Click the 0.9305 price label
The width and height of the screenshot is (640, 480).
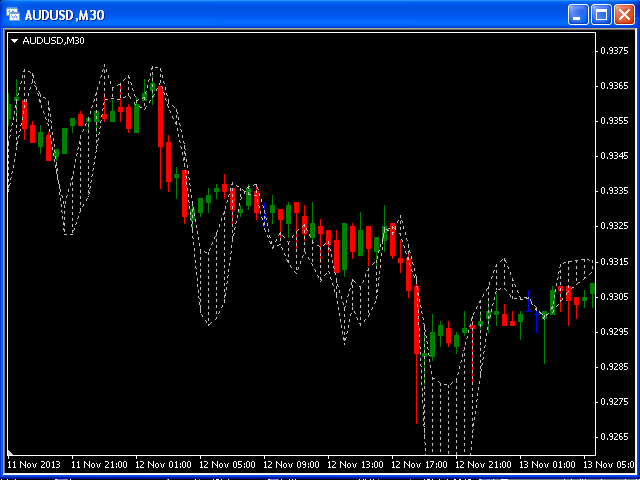pos(615,296)
